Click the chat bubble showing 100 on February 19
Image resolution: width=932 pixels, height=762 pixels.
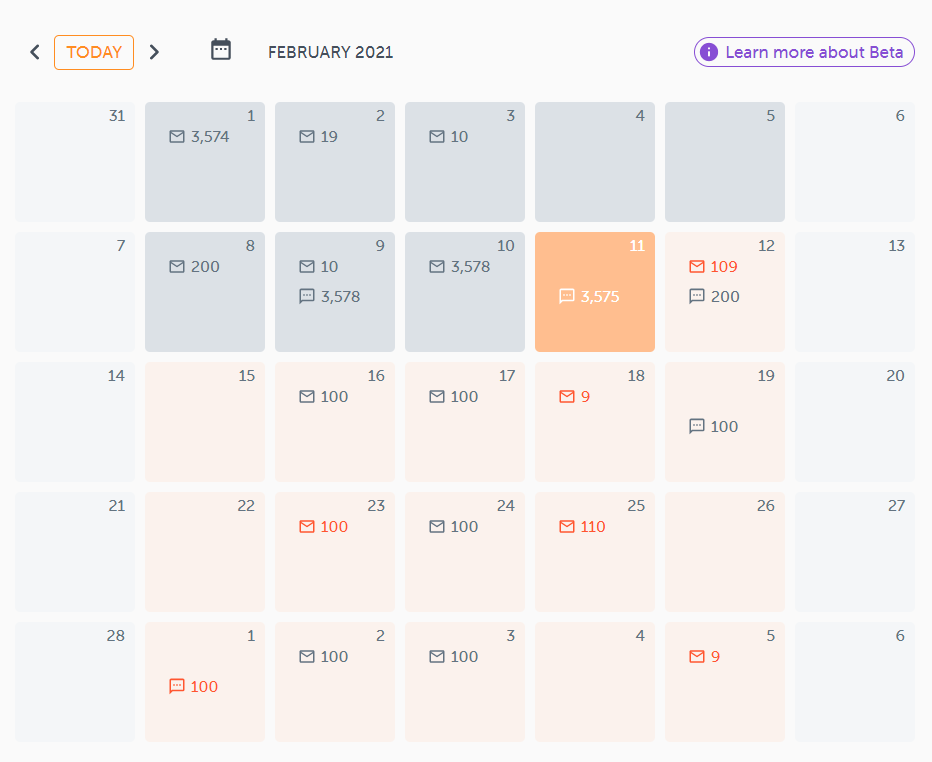[696, 426]
